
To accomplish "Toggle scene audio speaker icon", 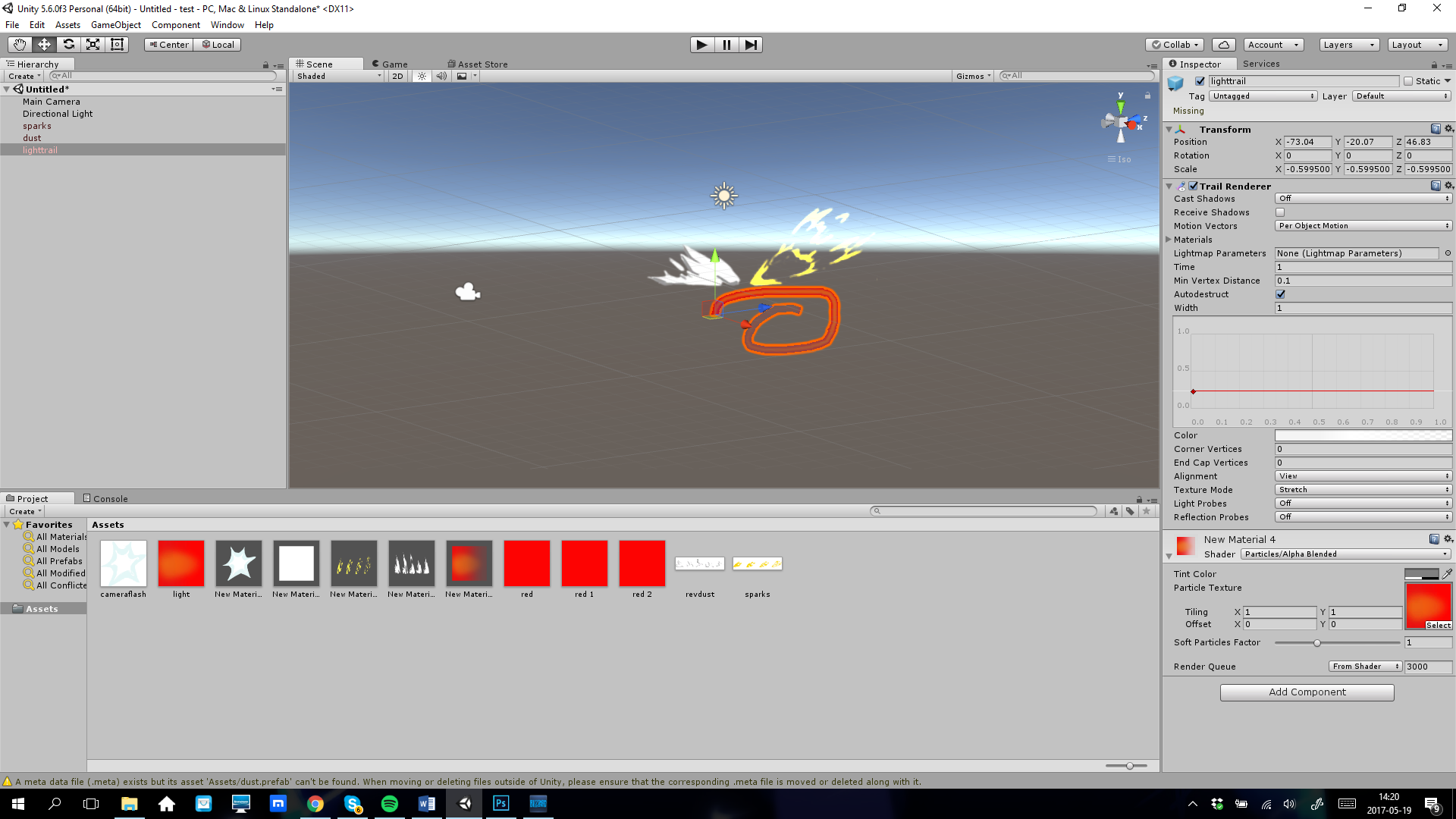I will [441, 76].
